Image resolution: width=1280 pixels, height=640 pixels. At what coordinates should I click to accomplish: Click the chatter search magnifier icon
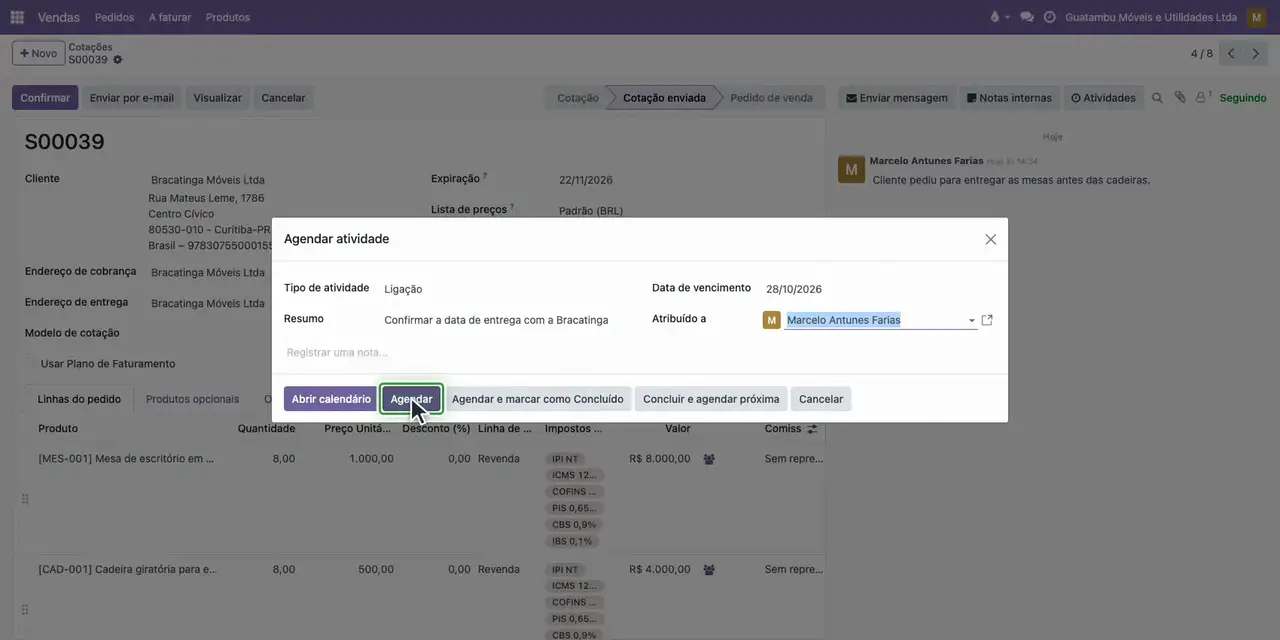point(1157,98)
